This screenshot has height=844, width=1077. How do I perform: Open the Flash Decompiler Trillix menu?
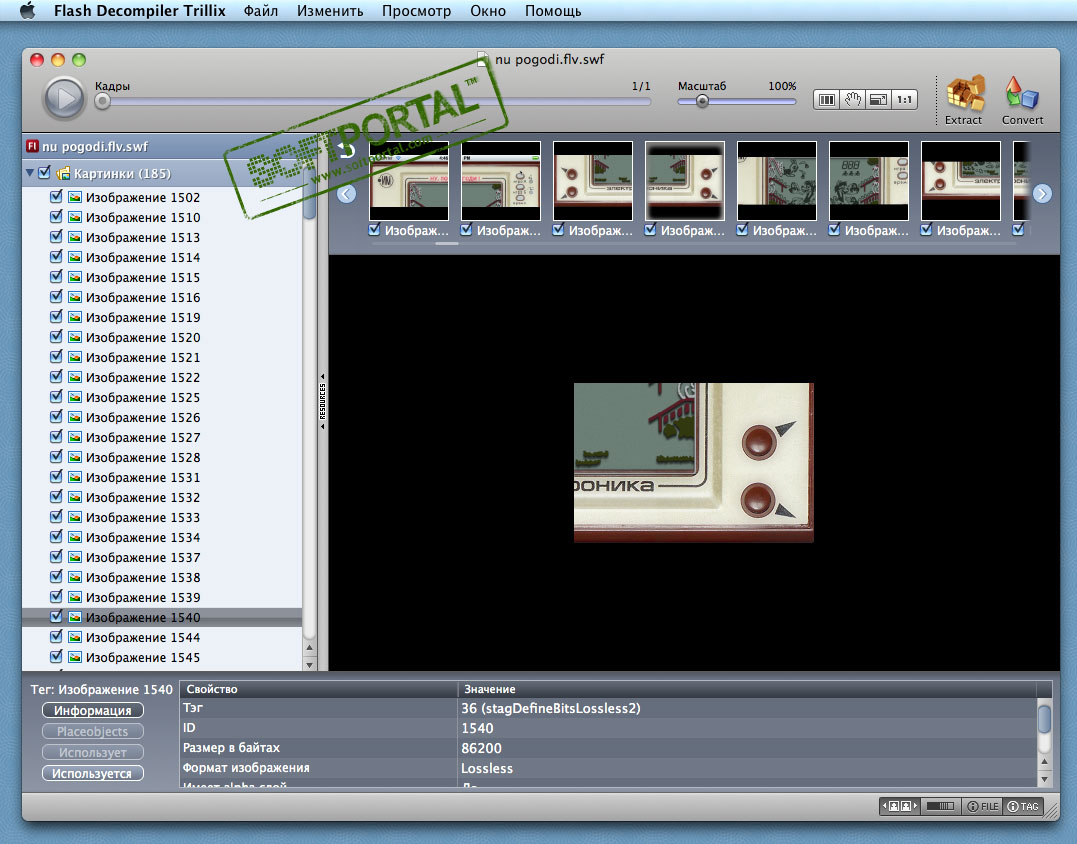[139, 10]
